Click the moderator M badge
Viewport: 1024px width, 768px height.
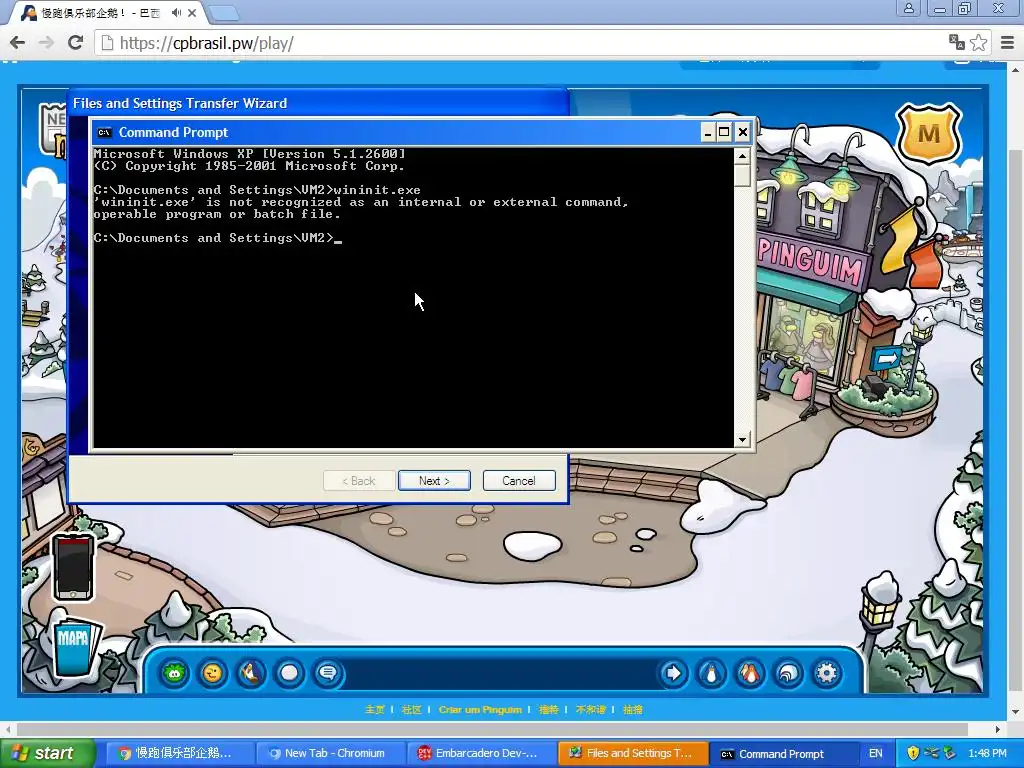pos(929,133)
